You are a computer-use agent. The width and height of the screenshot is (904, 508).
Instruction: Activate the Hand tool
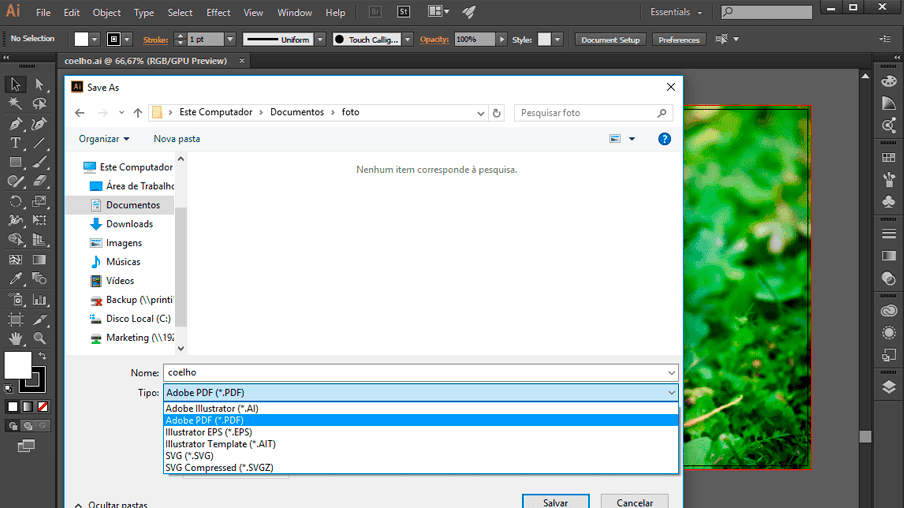(x=15, y=338)
